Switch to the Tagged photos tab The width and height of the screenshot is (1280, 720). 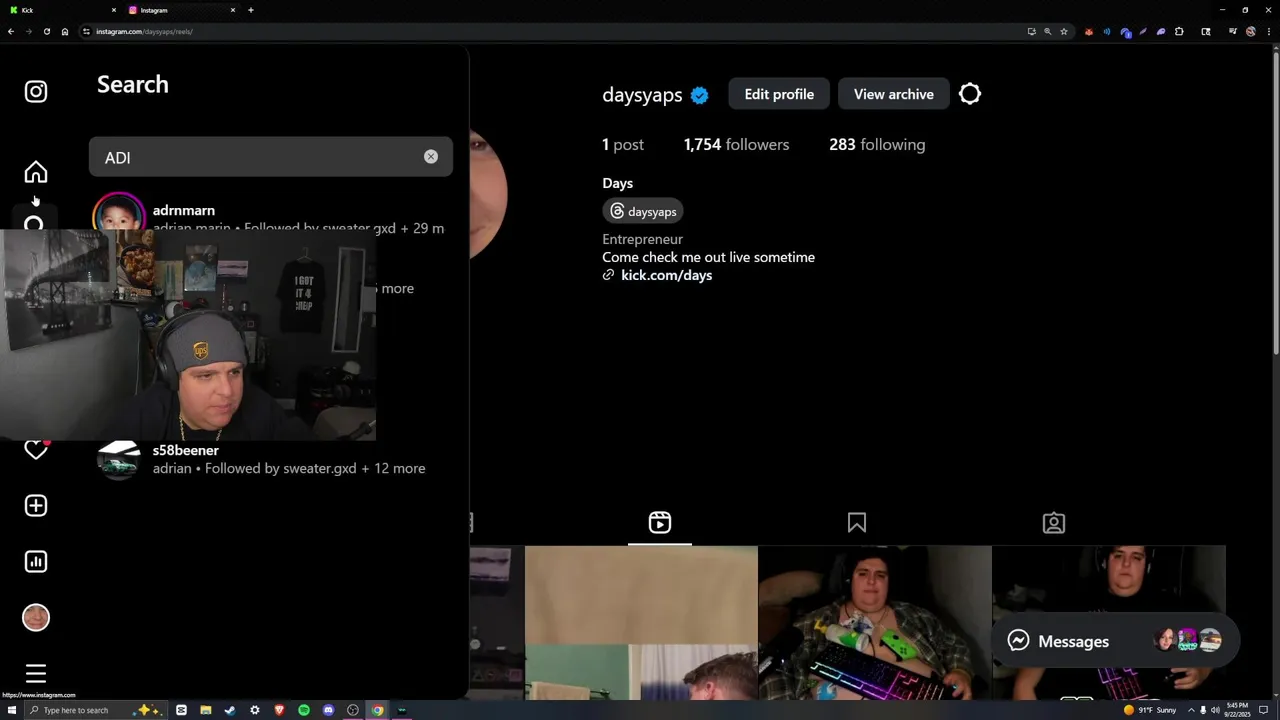pyautogui.click(x=1054, y=523)
